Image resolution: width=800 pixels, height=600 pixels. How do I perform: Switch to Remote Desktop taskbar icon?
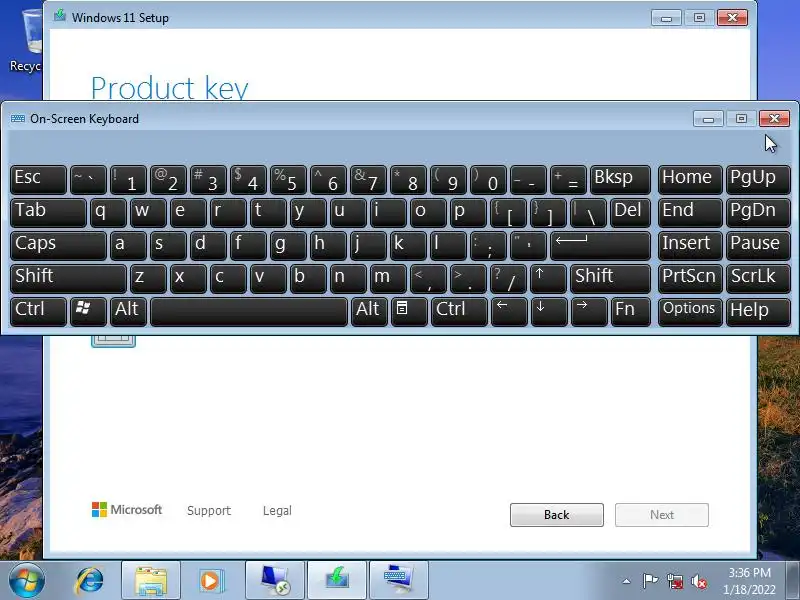(x=274, y=581)
